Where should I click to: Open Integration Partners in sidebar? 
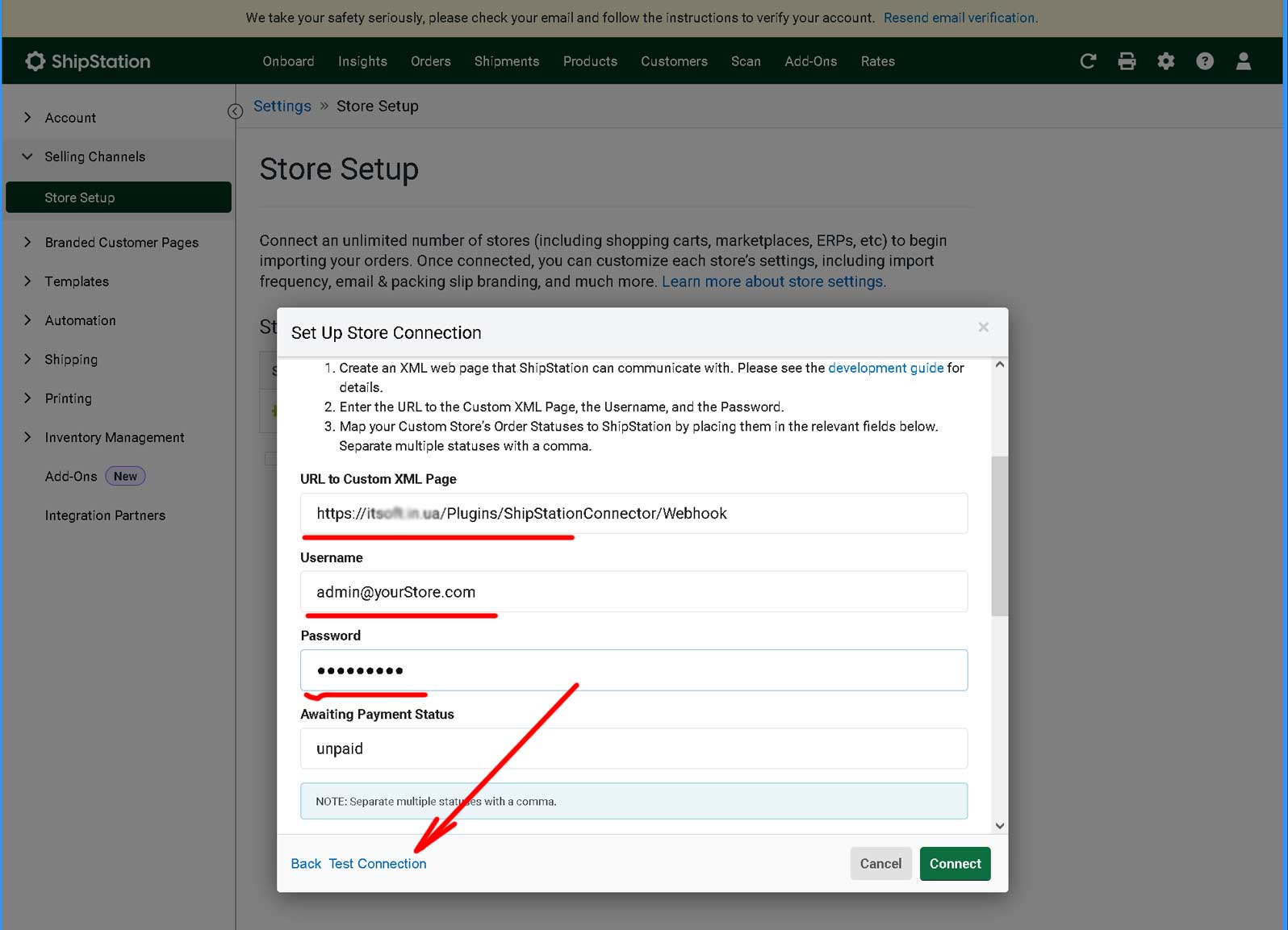[105, 515]
